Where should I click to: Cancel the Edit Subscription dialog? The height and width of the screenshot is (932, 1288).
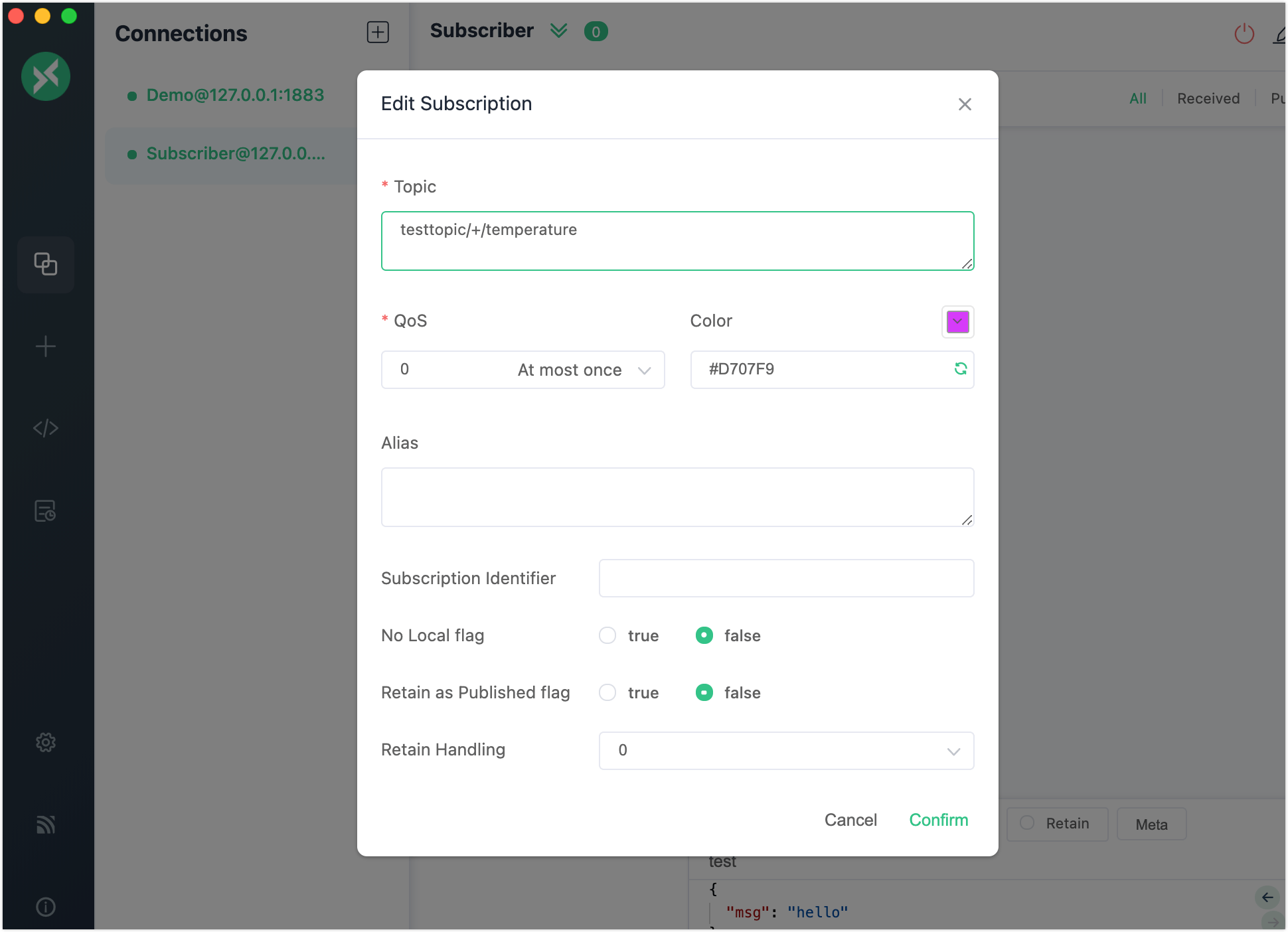click(x=850, y=820)
